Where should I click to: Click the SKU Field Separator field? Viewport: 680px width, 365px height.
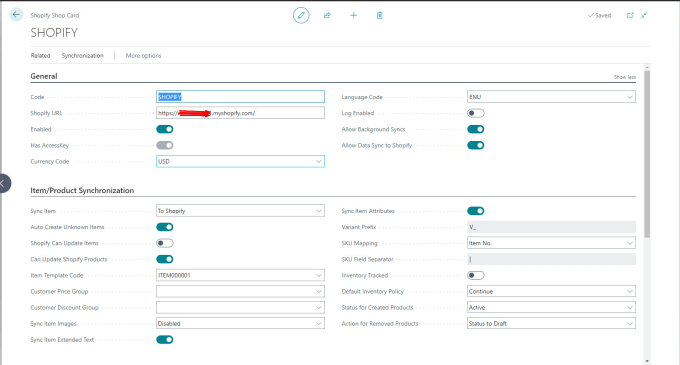tap(551, 259)
